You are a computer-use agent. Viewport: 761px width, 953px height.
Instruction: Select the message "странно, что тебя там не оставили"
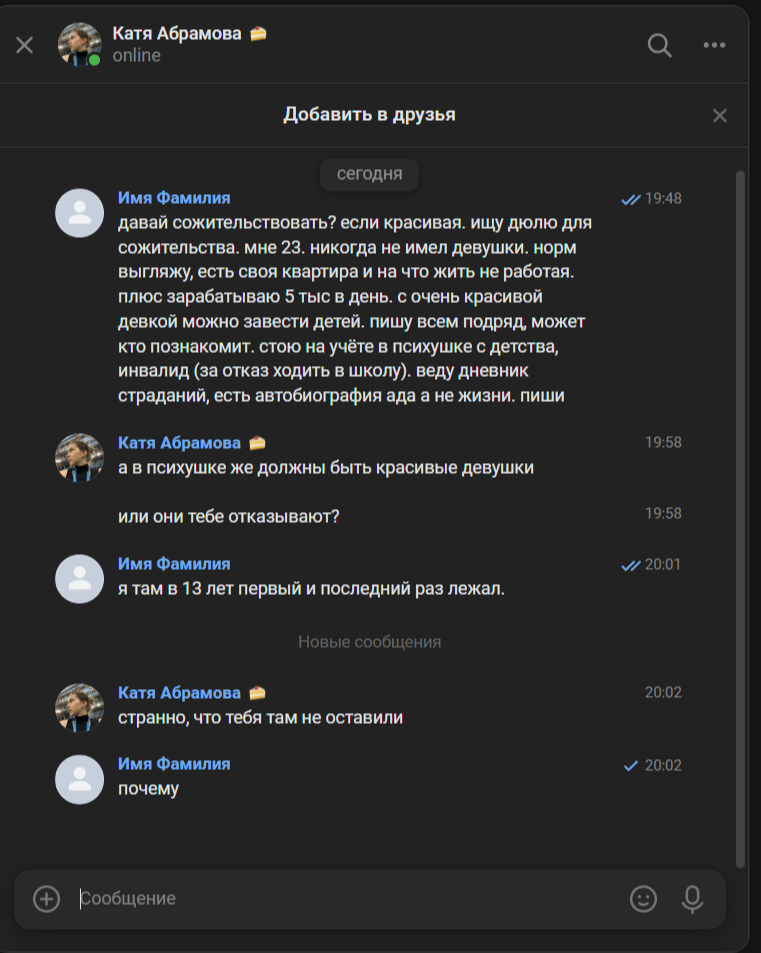260,717
